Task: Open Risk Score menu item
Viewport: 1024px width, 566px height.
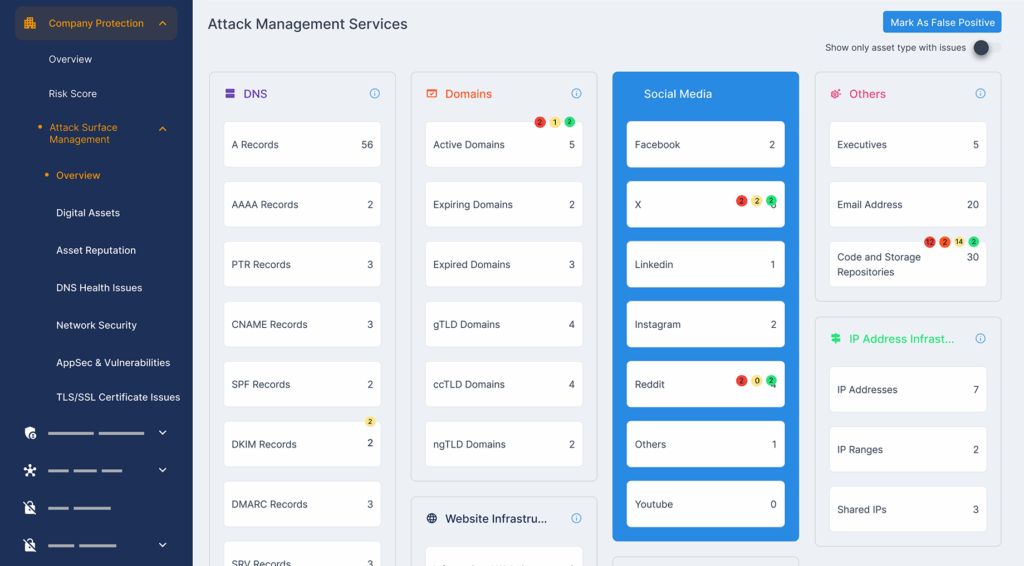Action: pyautogui.click(x=72, y=93)
